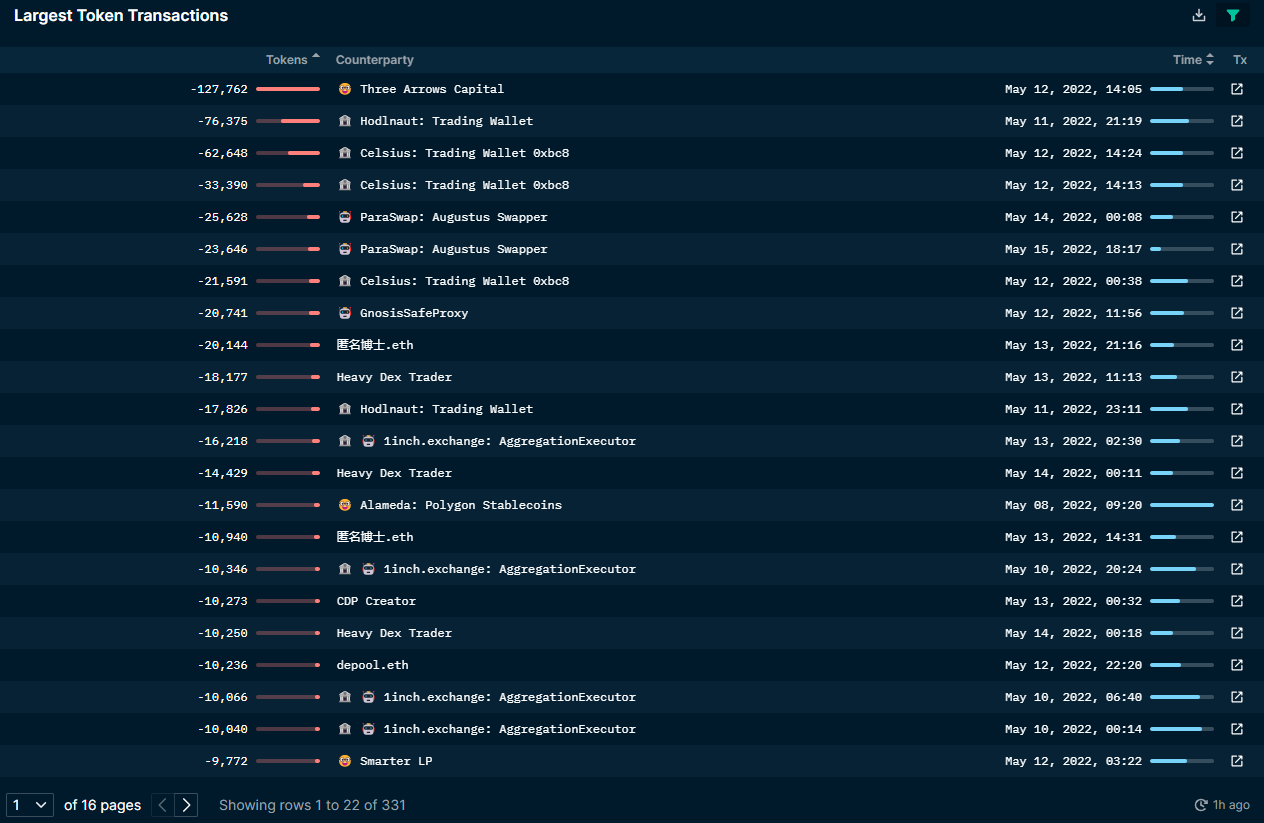The width and height of the screenshot is (1264, 823).
Task: Open the page number dropdown showing 1
Action: coord(30,805)
